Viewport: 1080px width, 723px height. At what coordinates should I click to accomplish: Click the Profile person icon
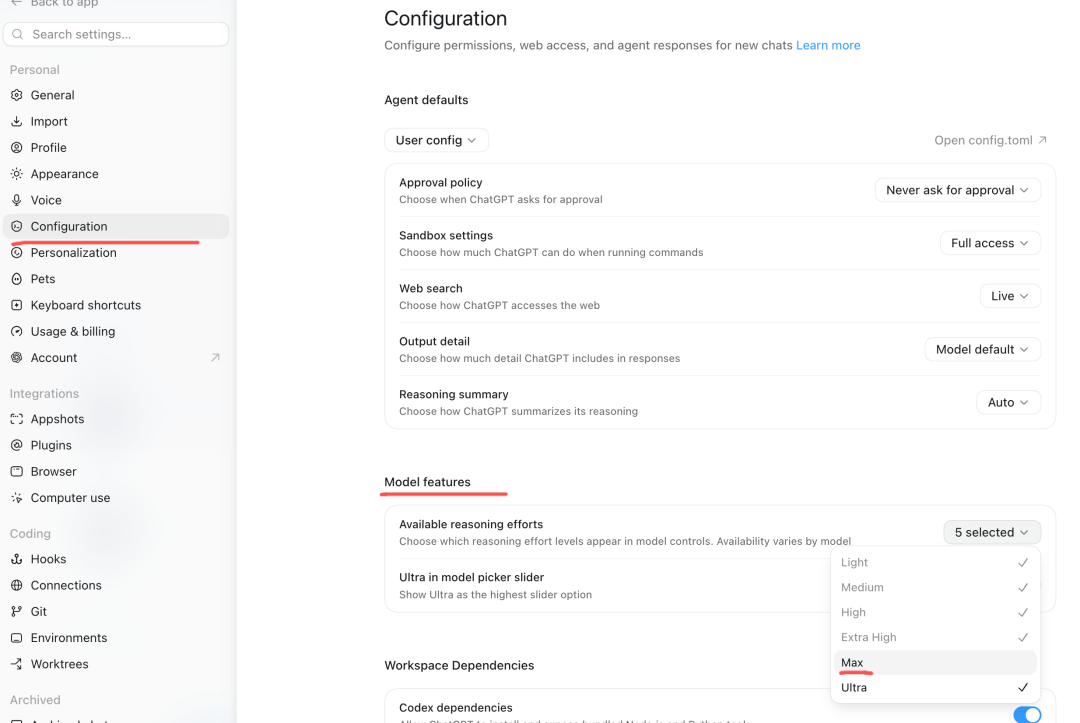(17, 147)
